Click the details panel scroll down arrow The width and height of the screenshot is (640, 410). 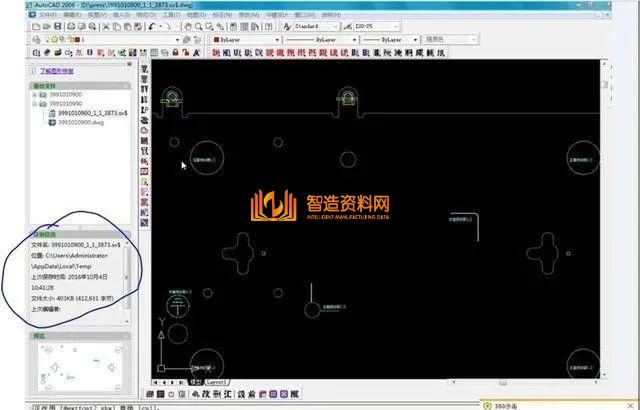[127, 321]
